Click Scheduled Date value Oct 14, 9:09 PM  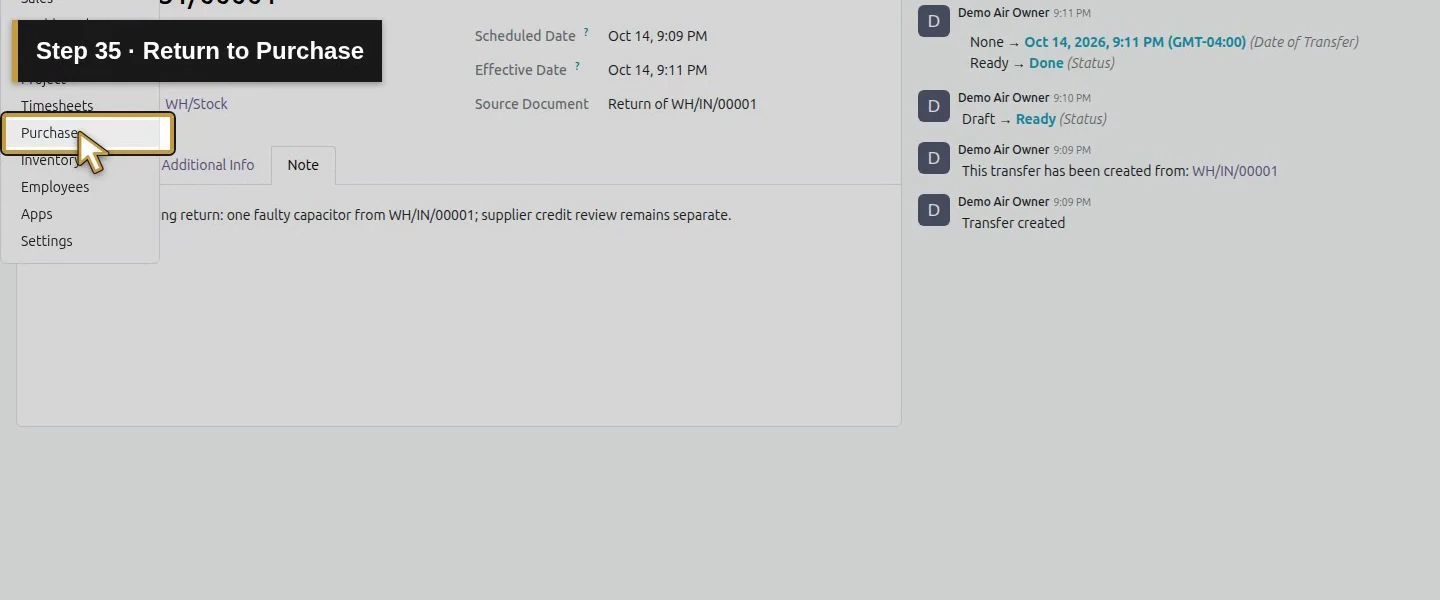[657, 36]
